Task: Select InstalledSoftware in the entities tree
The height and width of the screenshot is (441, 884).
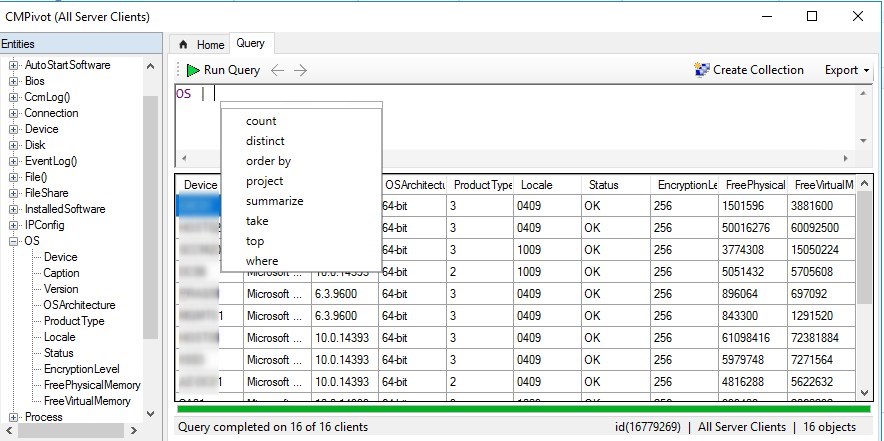Action: (65, 209)
